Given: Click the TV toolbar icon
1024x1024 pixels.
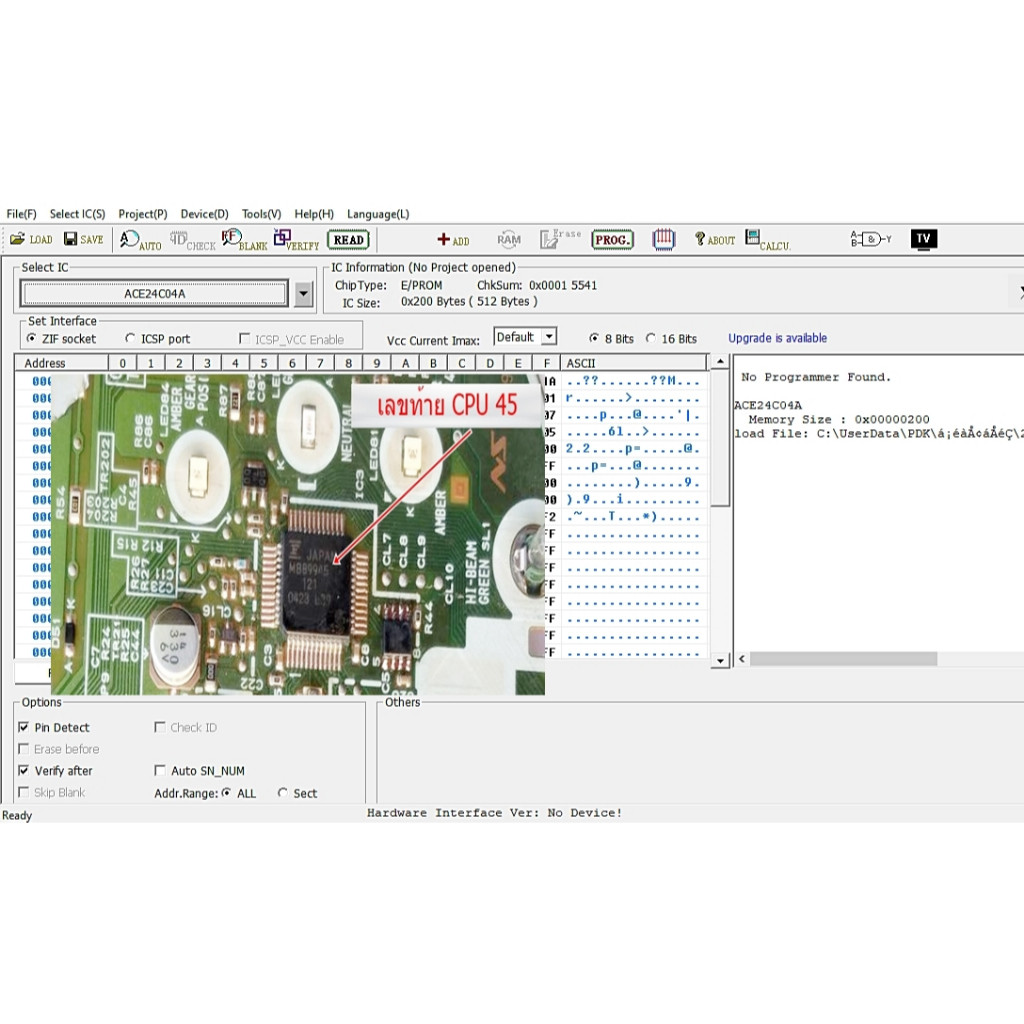Looking at the screenshot, I should tap(923, 239).
